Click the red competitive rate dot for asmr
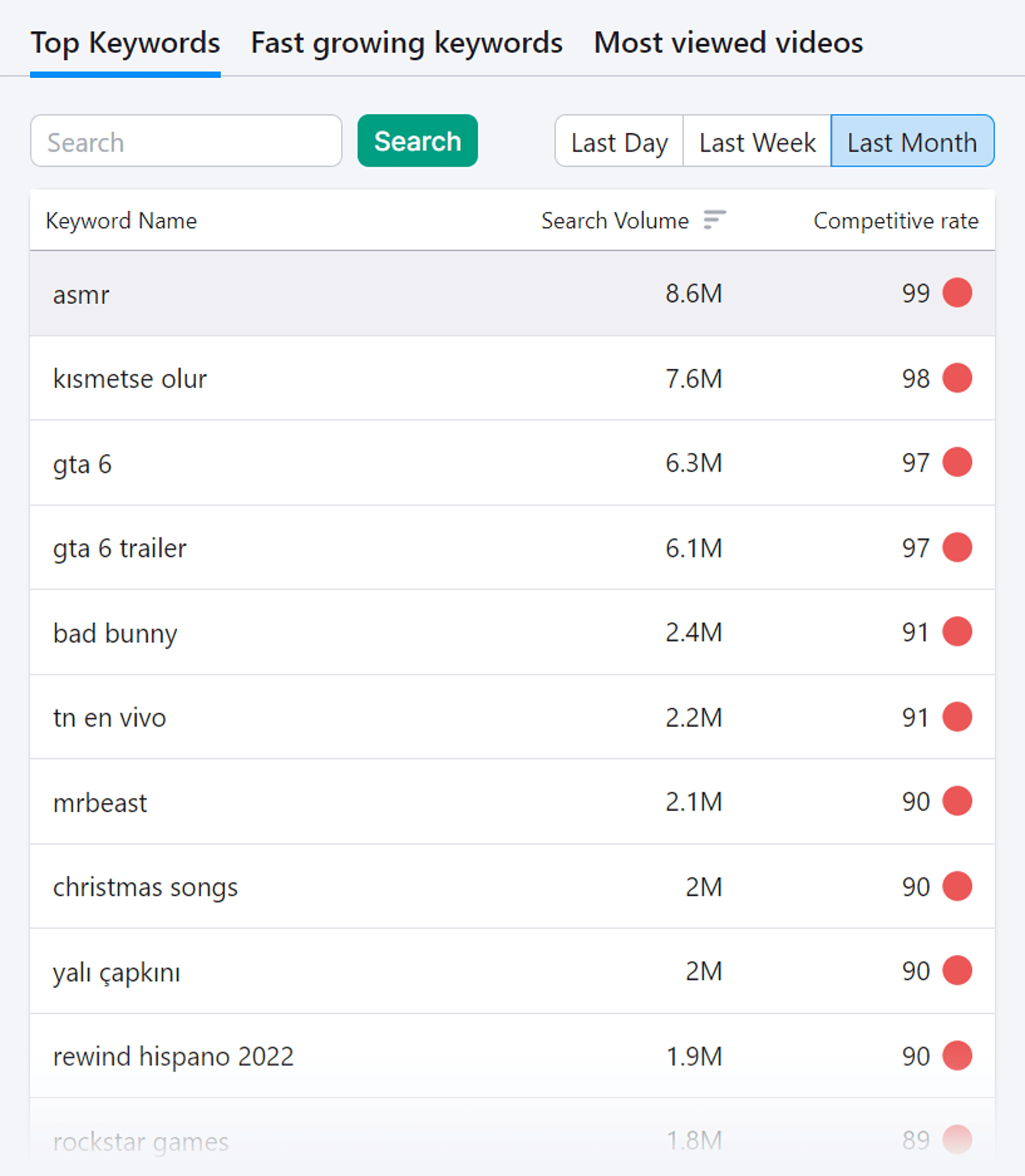The height and width of the screenshot is (1176, 1025). [957, 293]
